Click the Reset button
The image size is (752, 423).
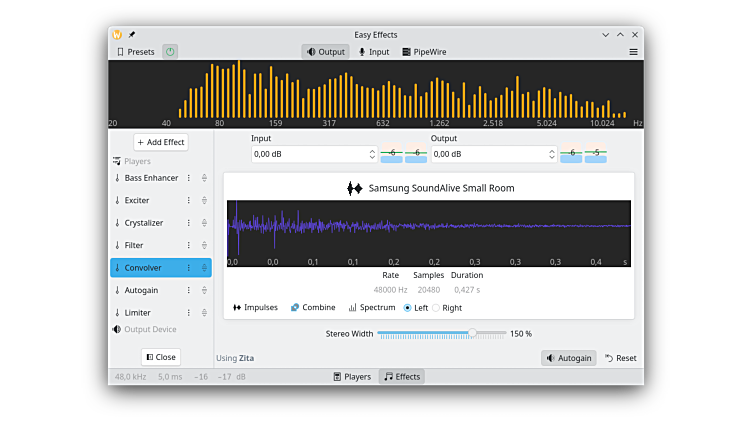[x=620, y=358]
